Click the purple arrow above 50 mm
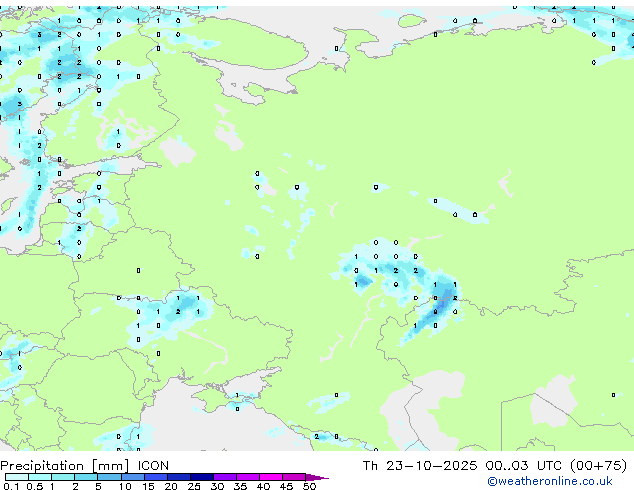The height and width of the screenshot is (490, 634). coord(317,477)
